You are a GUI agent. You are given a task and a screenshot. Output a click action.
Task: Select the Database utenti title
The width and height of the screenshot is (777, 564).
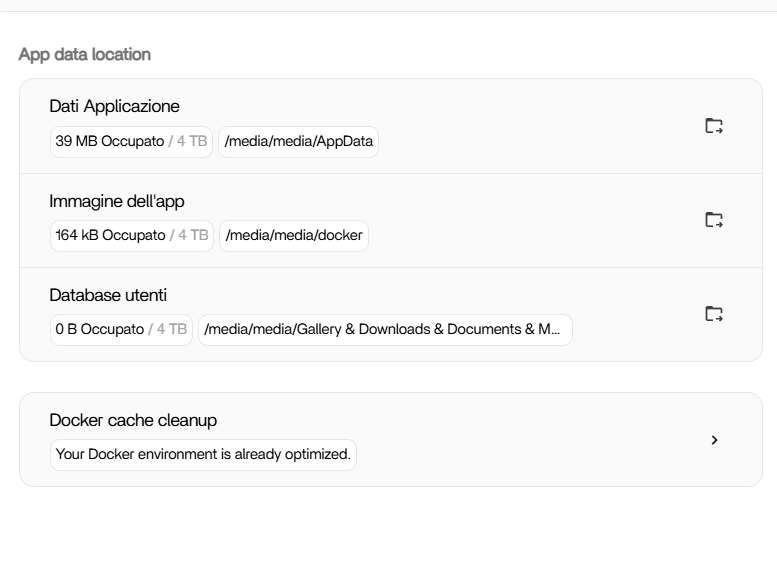pos(108,295)
